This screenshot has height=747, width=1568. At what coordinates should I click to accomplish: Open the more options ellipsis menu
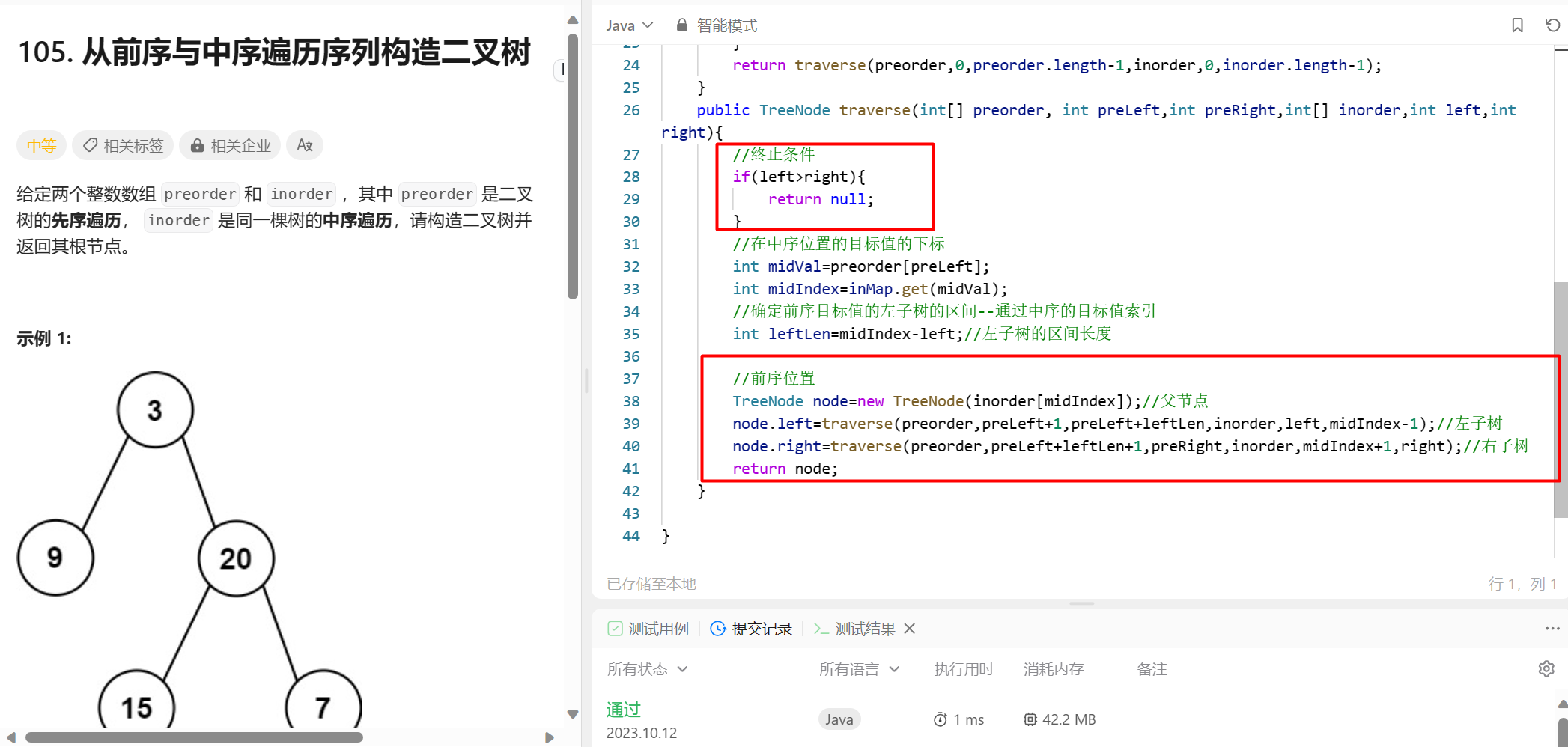click(1552, 629)
